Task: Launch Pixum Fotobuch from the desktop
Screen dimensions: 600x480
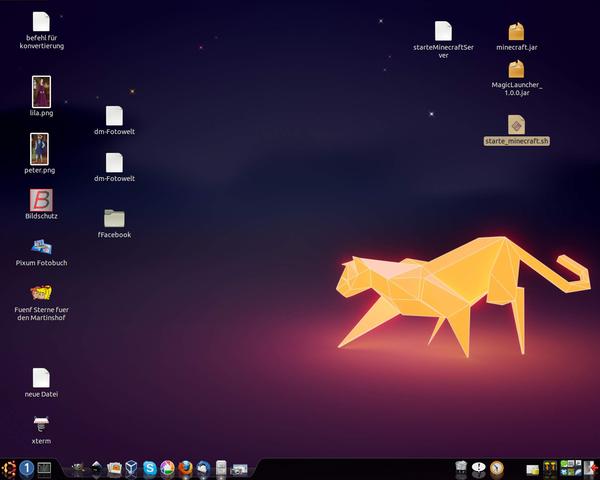Action: pos(41,247)
